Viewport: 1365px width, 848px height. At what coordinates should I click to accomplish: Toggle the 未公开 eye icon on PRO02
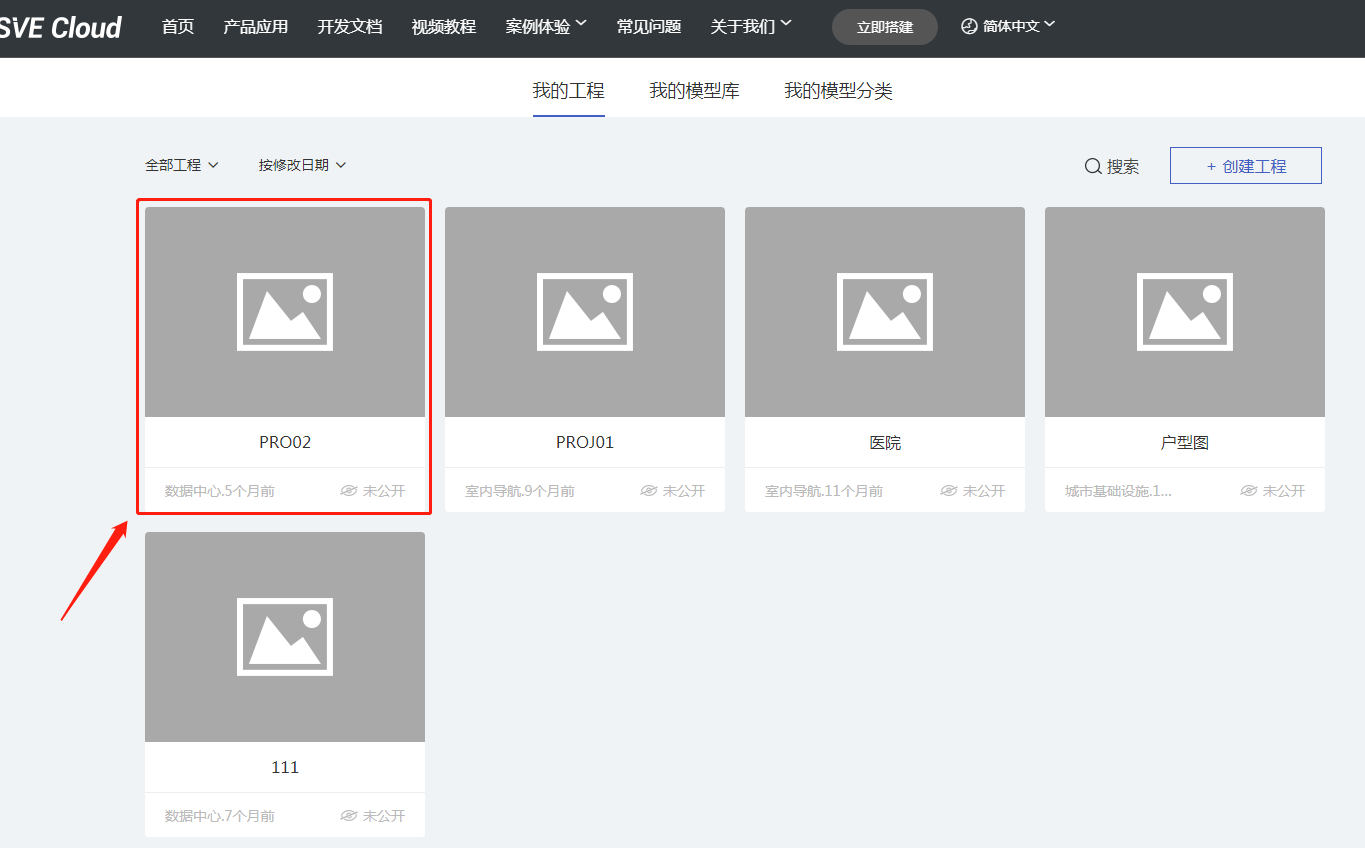pos(349,491)
